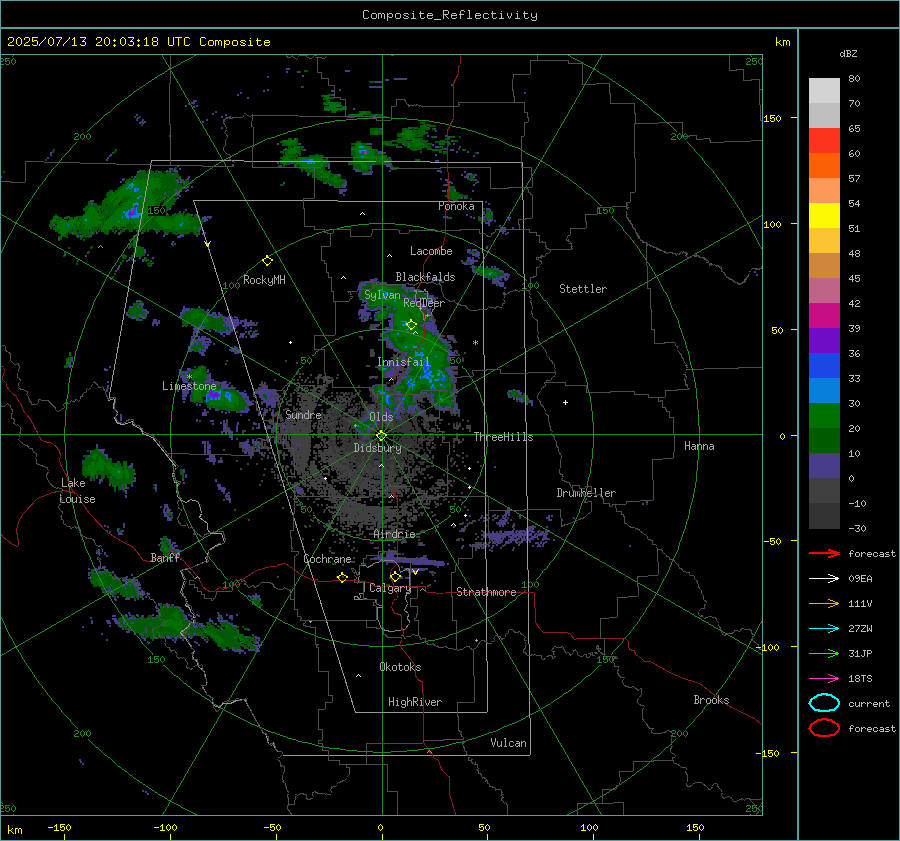
Task: Click the Banff town label
Action: [165, 558]
